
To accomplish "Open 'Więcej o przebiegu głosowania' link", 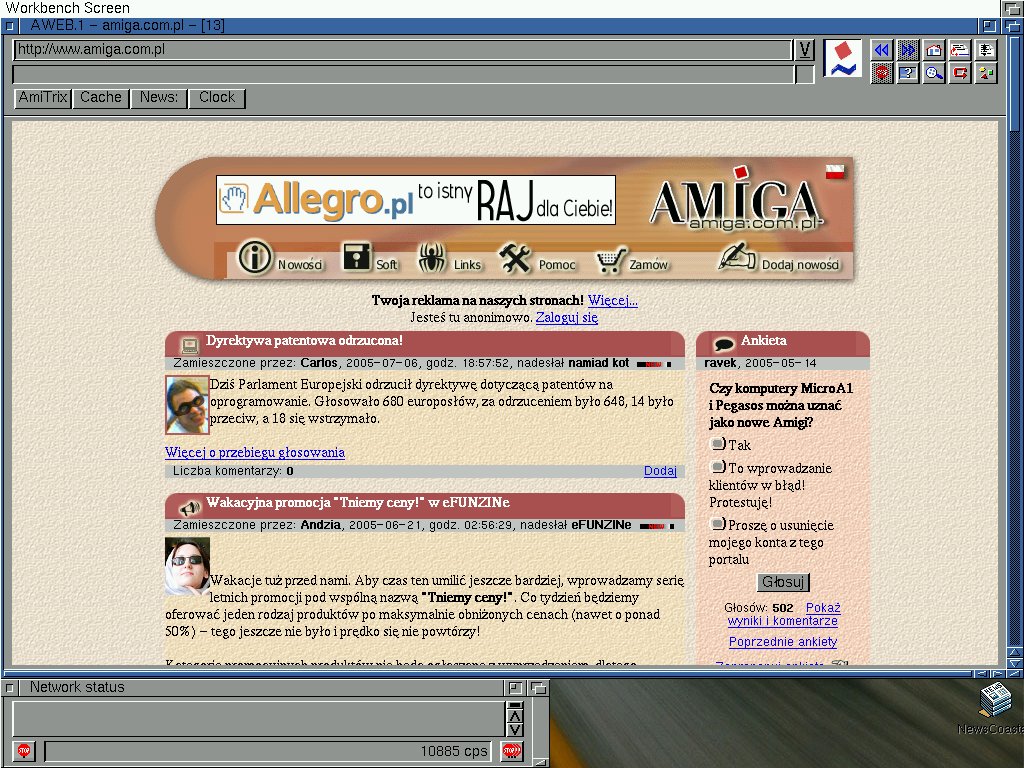I will [255, 452].
